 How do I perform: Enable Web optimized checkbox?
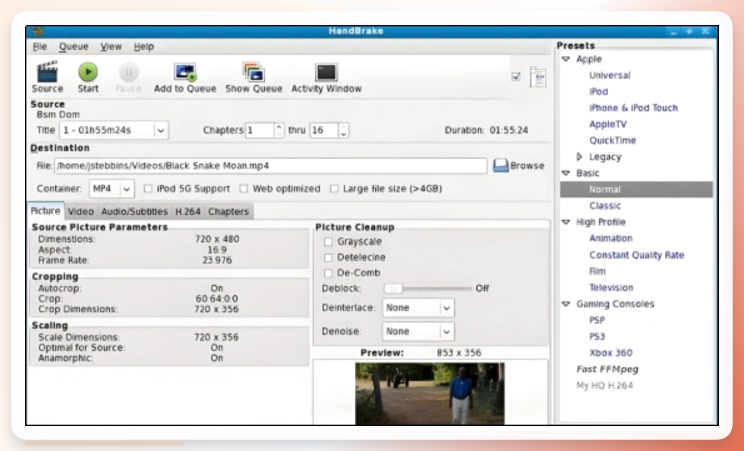point(244,189)
